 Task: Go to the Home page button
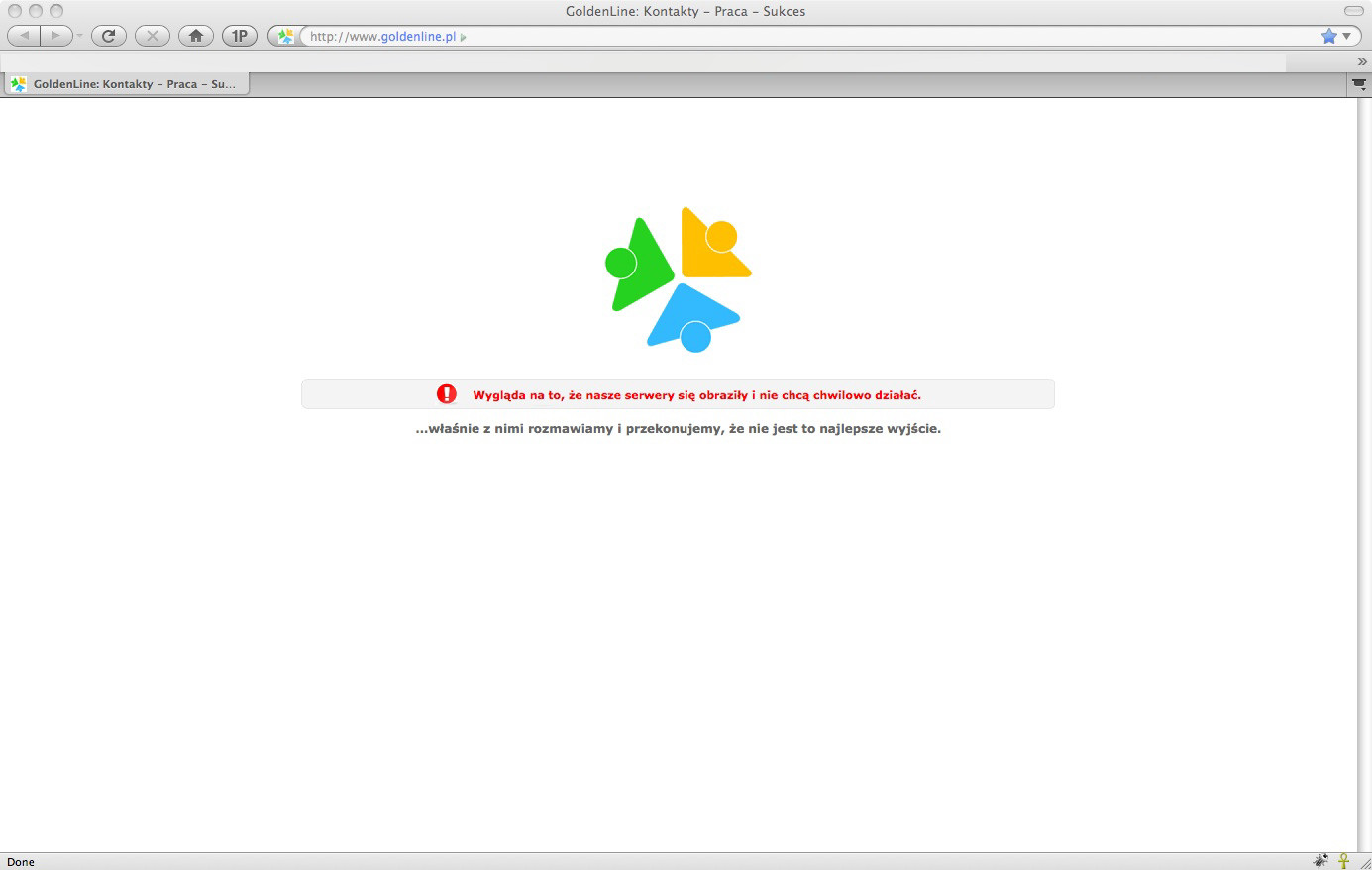196,36
